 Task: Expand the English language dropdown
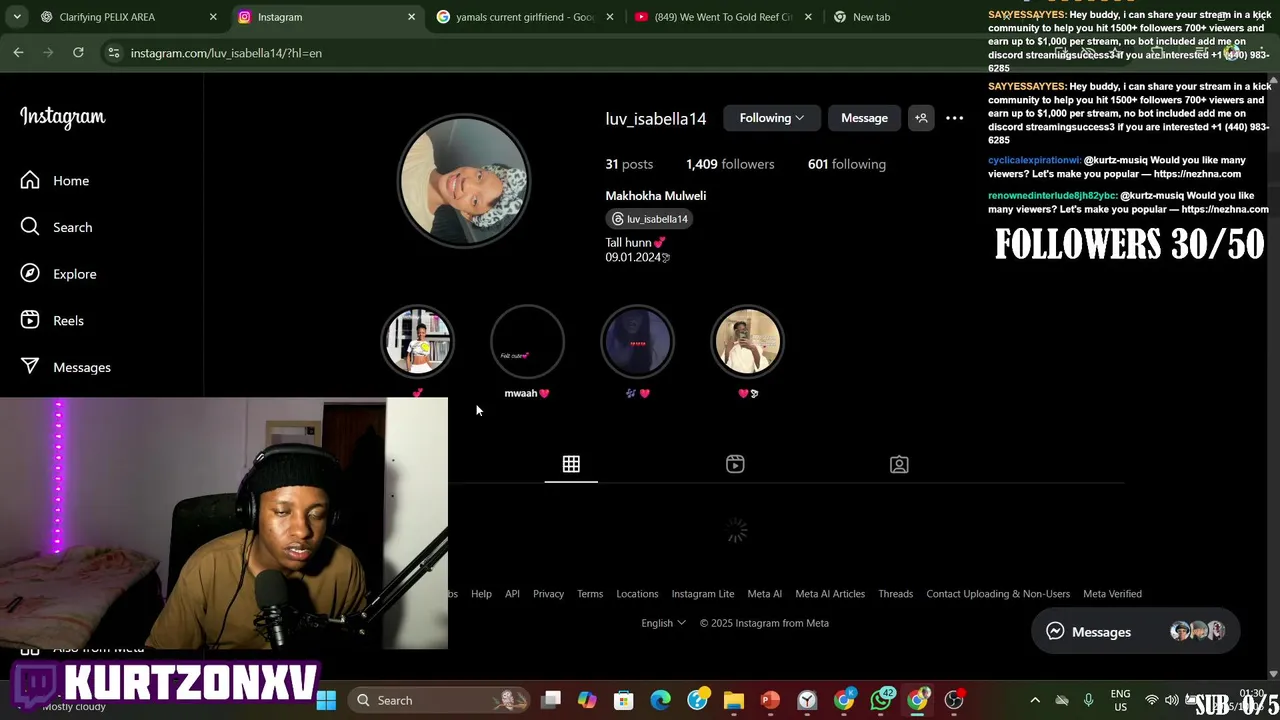664,623
